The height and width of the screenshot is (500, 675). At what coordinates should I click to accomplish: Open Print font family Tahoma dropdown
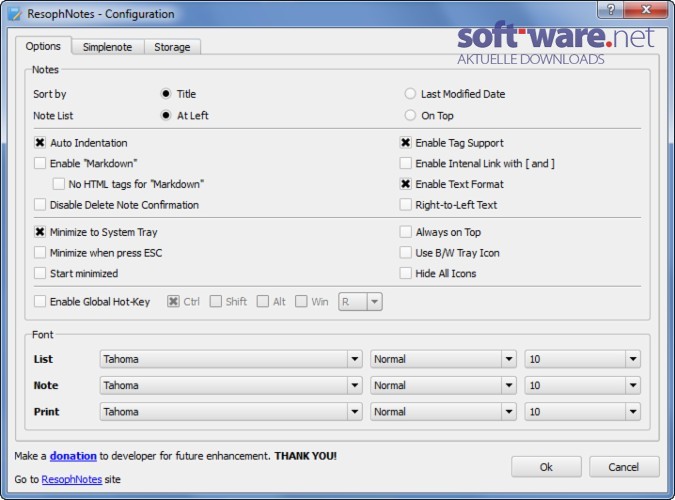[231, 411]
